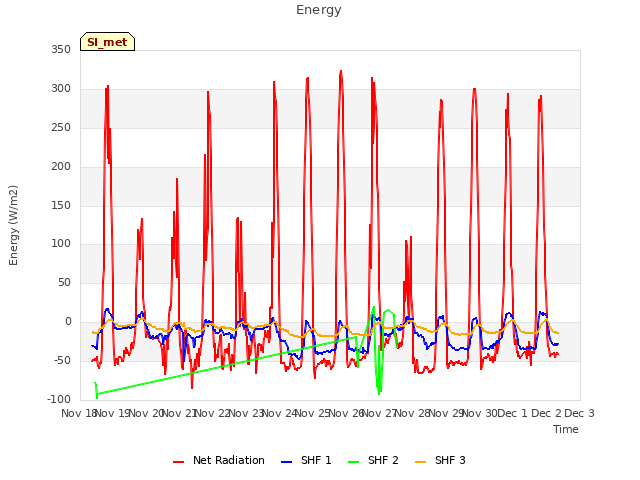The height and width of the screenshot is (480, 640).
Task: Click the green SHF 2 legend swatch
Action: pos(353,462)
